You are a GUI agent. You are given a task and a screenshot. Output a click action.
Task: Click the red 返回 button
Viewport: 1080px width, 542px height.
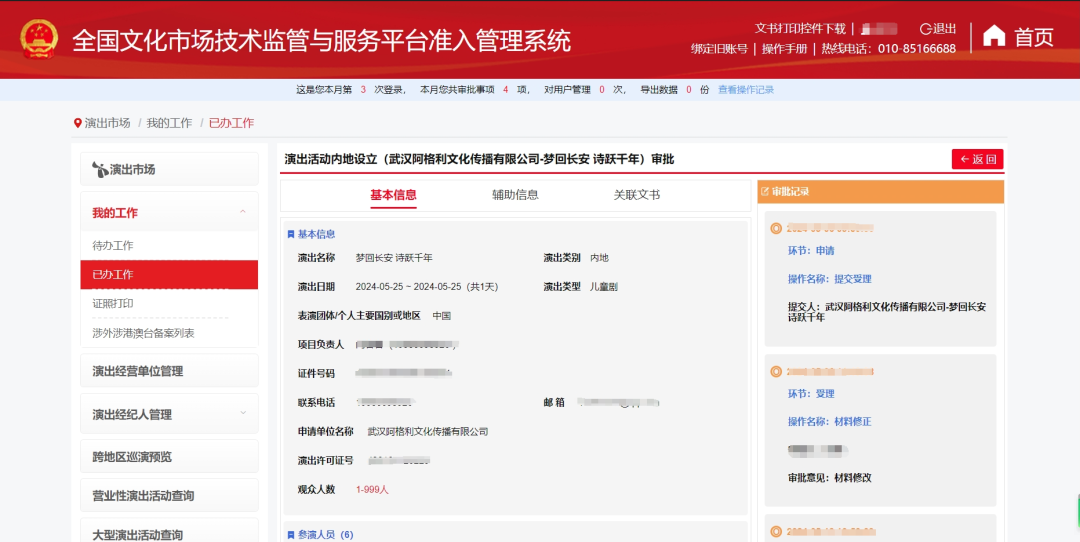[x=977, y=159]
